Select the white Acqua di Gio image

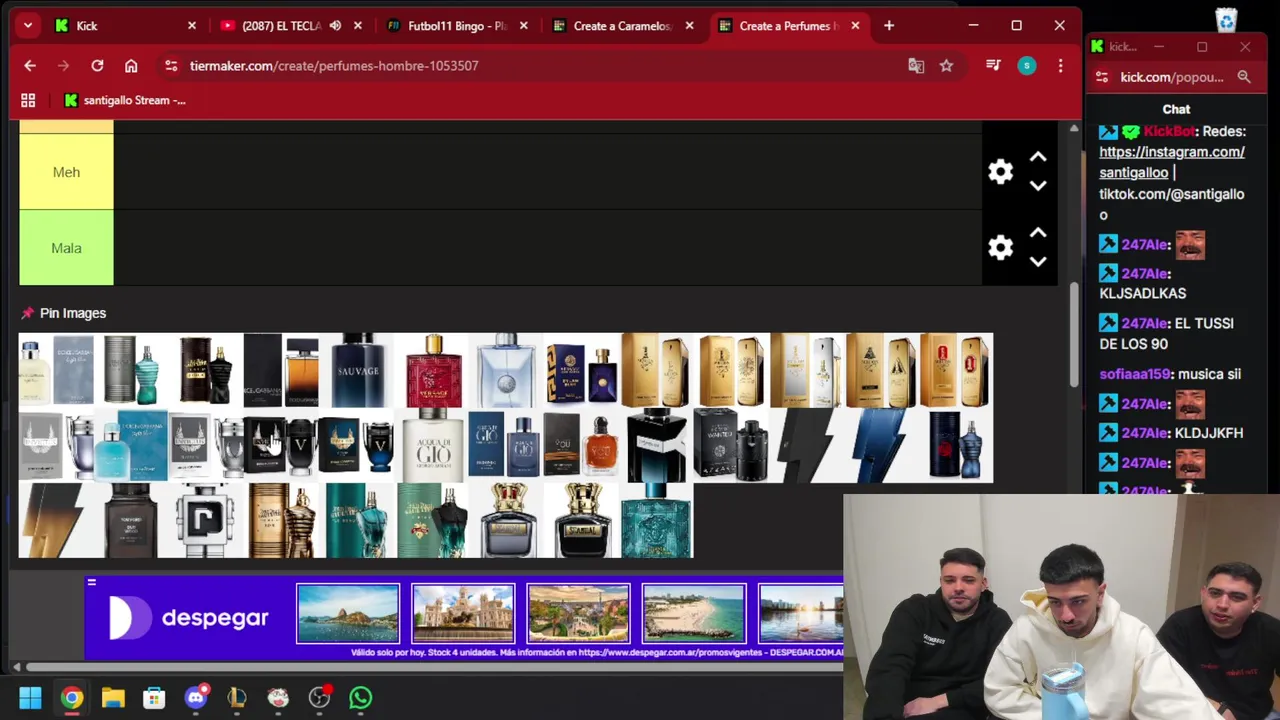click(432, 446)
